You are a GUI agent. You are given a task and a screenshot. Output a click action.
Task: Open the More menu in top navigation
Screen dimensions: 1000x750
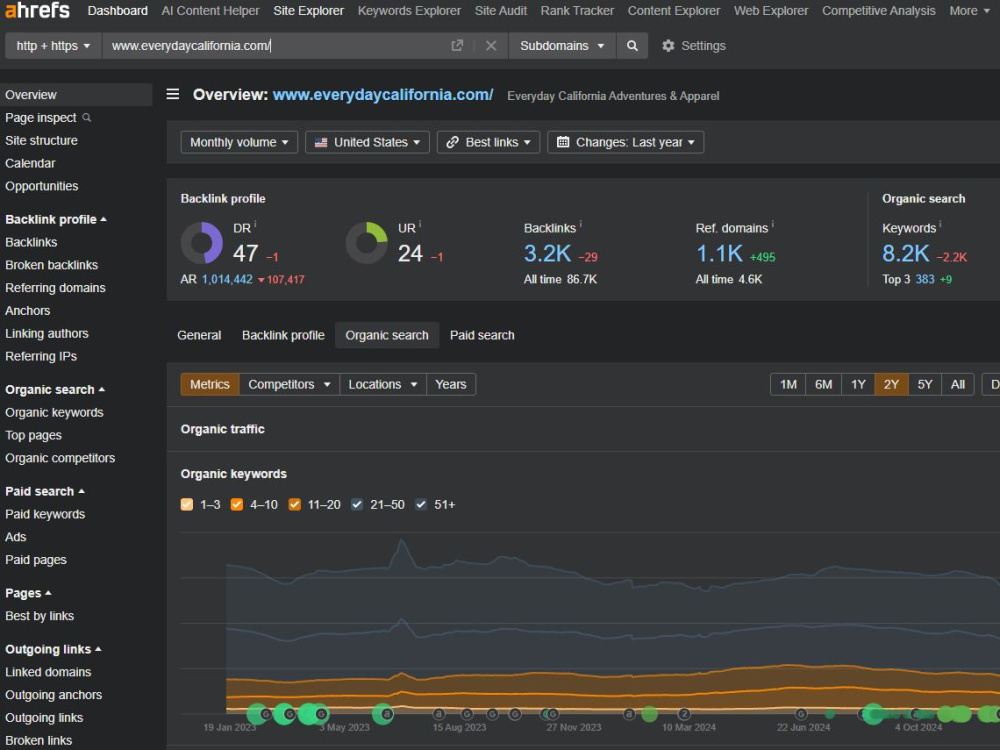pos(969,11)
